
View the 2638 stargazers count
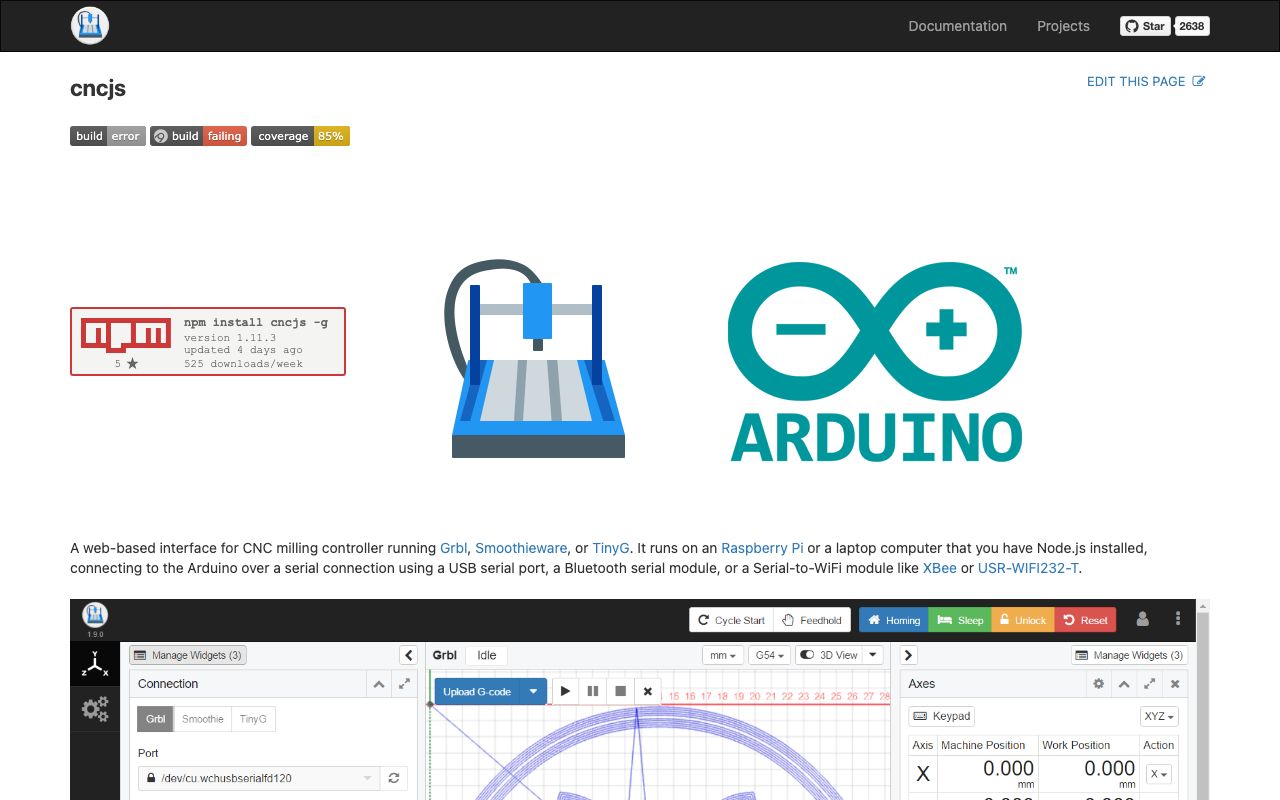tap(1192, 26)
